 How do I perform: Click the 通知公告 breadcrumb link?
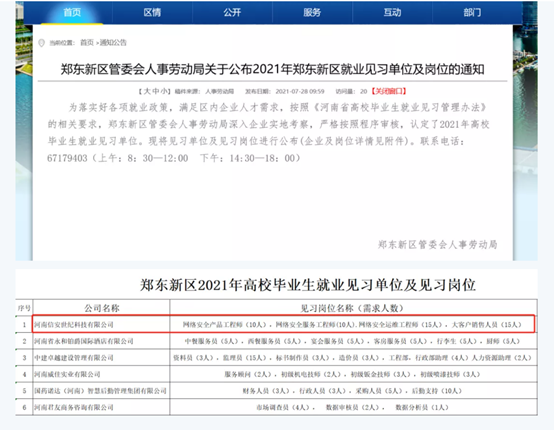point(113,43)
